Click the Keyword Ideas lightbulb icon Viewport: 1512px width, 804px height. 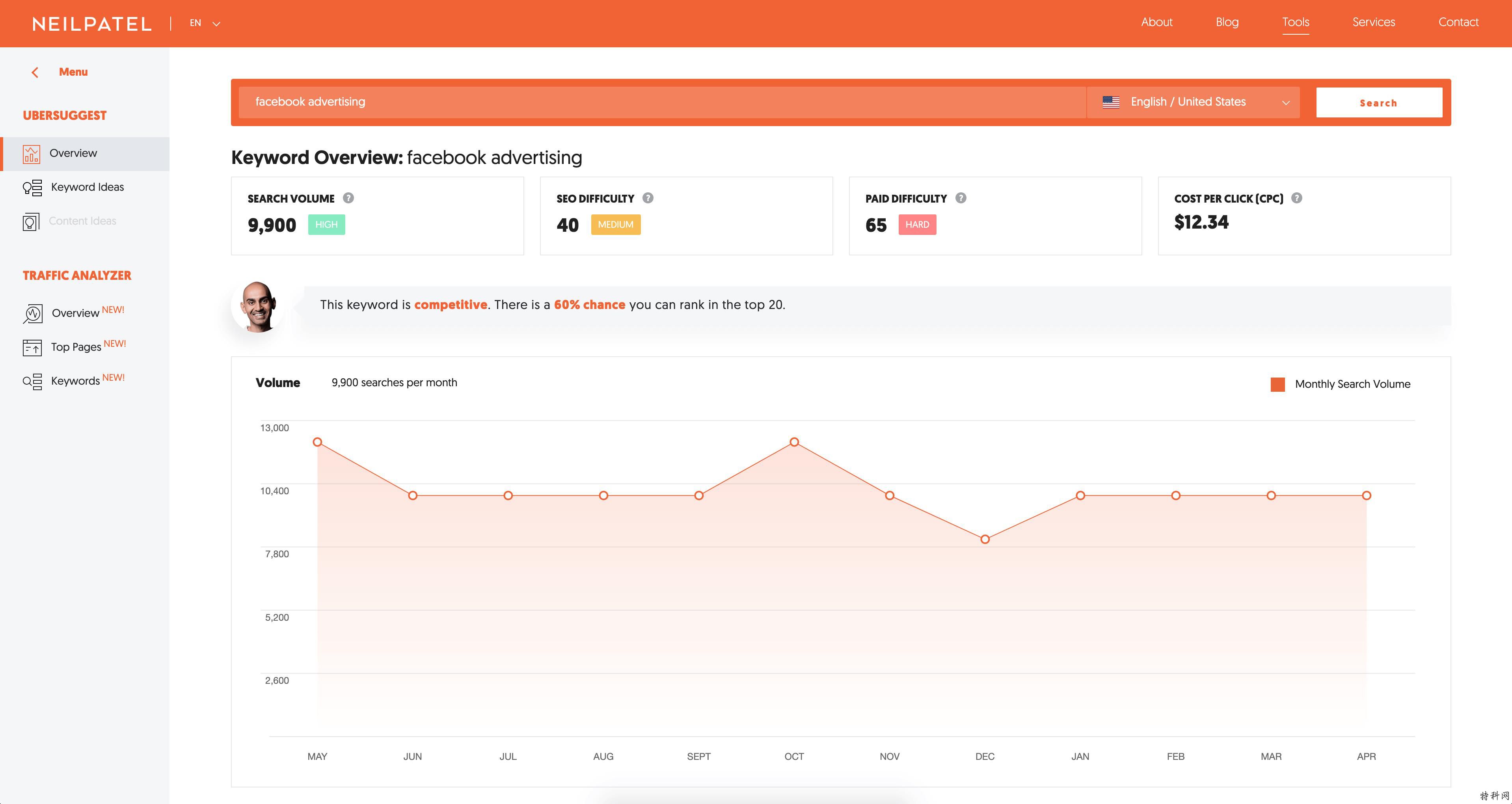tap(32, 188)
